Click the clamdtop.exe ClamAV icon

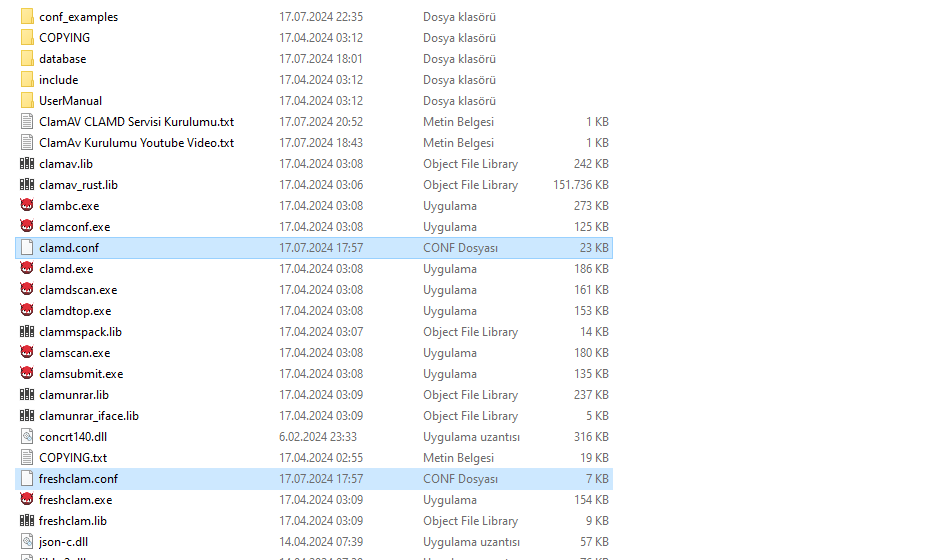27,310
